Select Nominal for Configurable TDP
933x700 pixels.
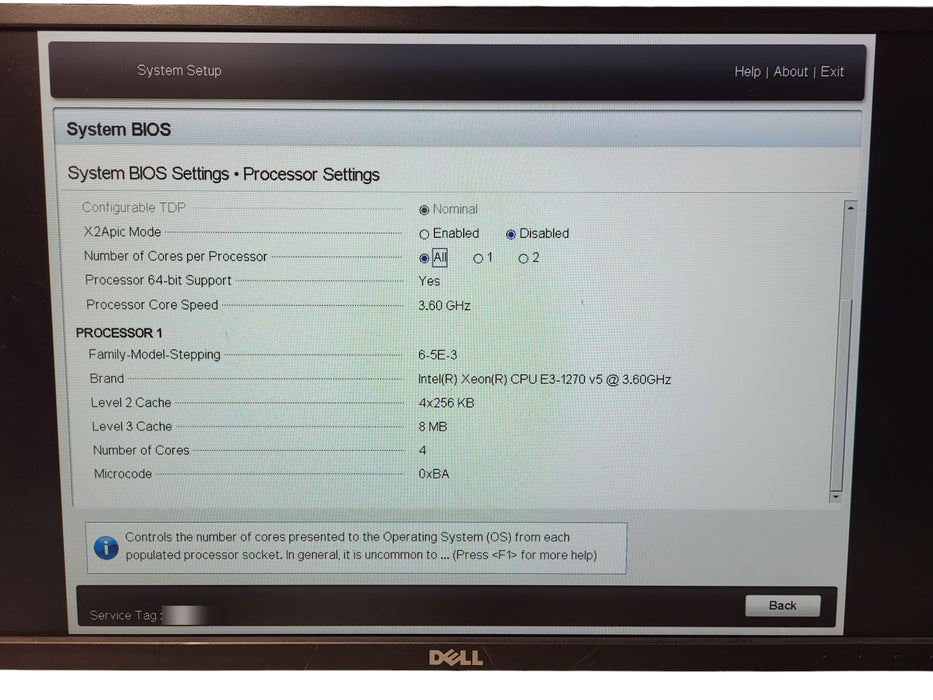pyautogui.click(x=424, y=210)
